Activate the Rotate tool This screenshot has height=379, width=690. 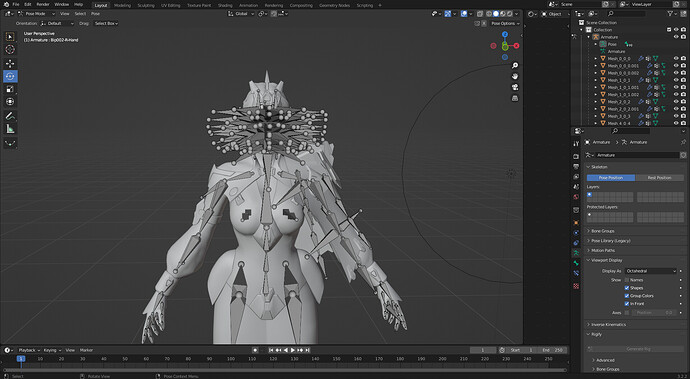10,76
